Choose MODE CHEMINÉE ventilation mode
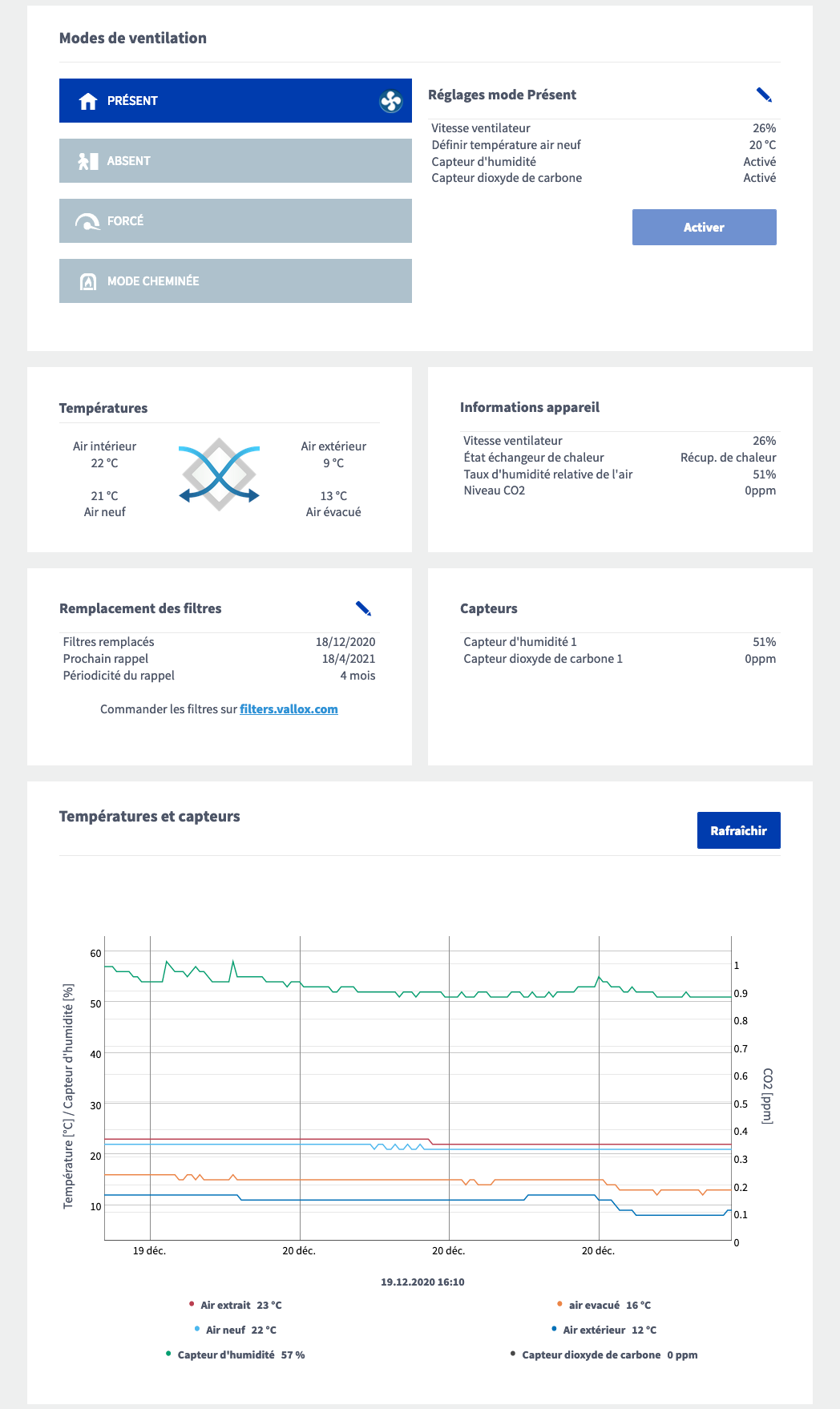Screen dimensions: 840x1409 tap(235, 281)
